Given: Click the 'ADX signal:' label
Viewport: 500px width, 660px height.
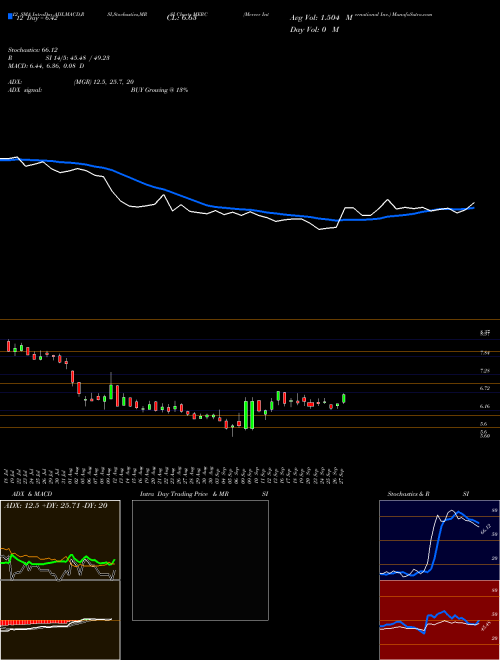Looking at the screenshot, I should tap(25, 90).
